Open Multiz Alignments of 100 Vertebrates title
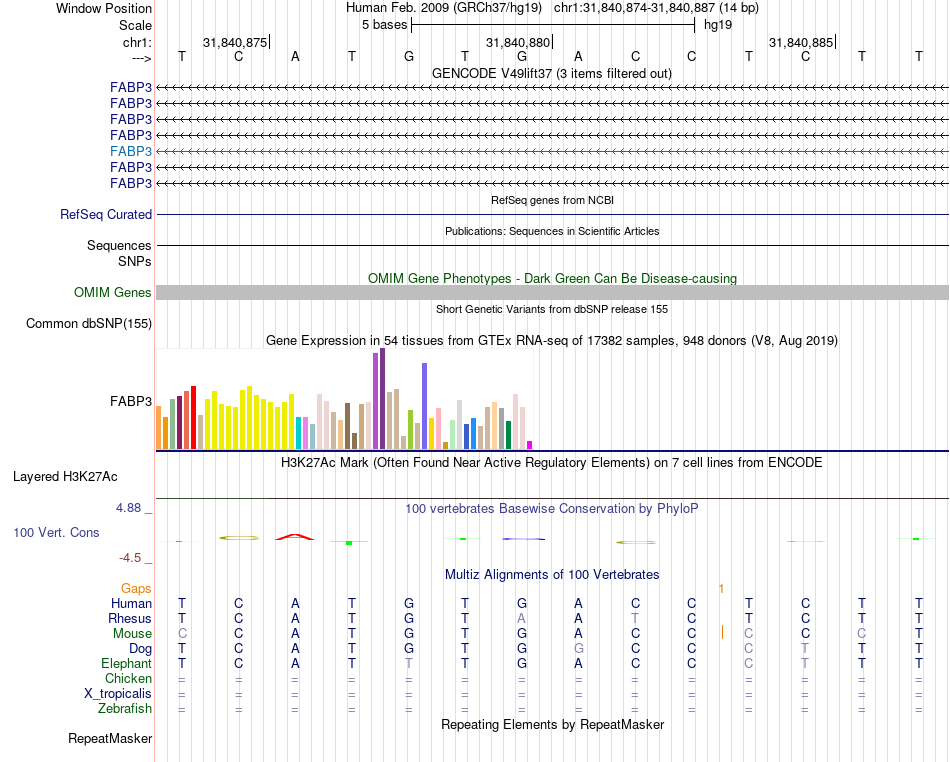Screen dimensions: 950x762 552,574
